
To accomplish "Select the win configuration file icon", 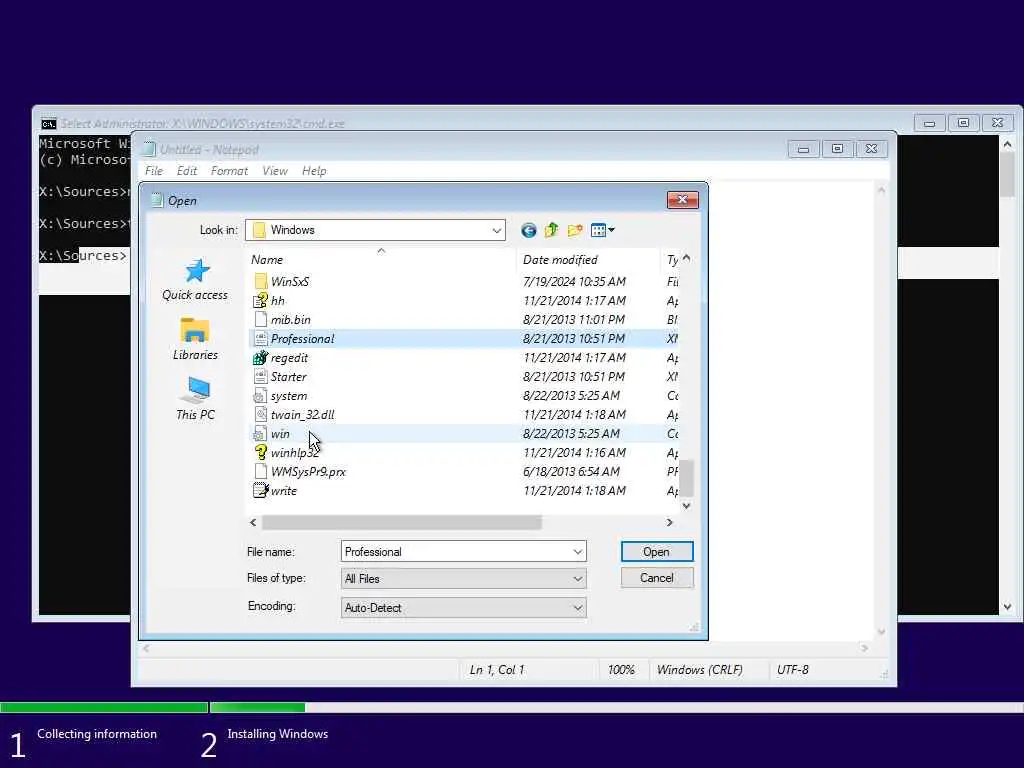I will tap(261, 434).
